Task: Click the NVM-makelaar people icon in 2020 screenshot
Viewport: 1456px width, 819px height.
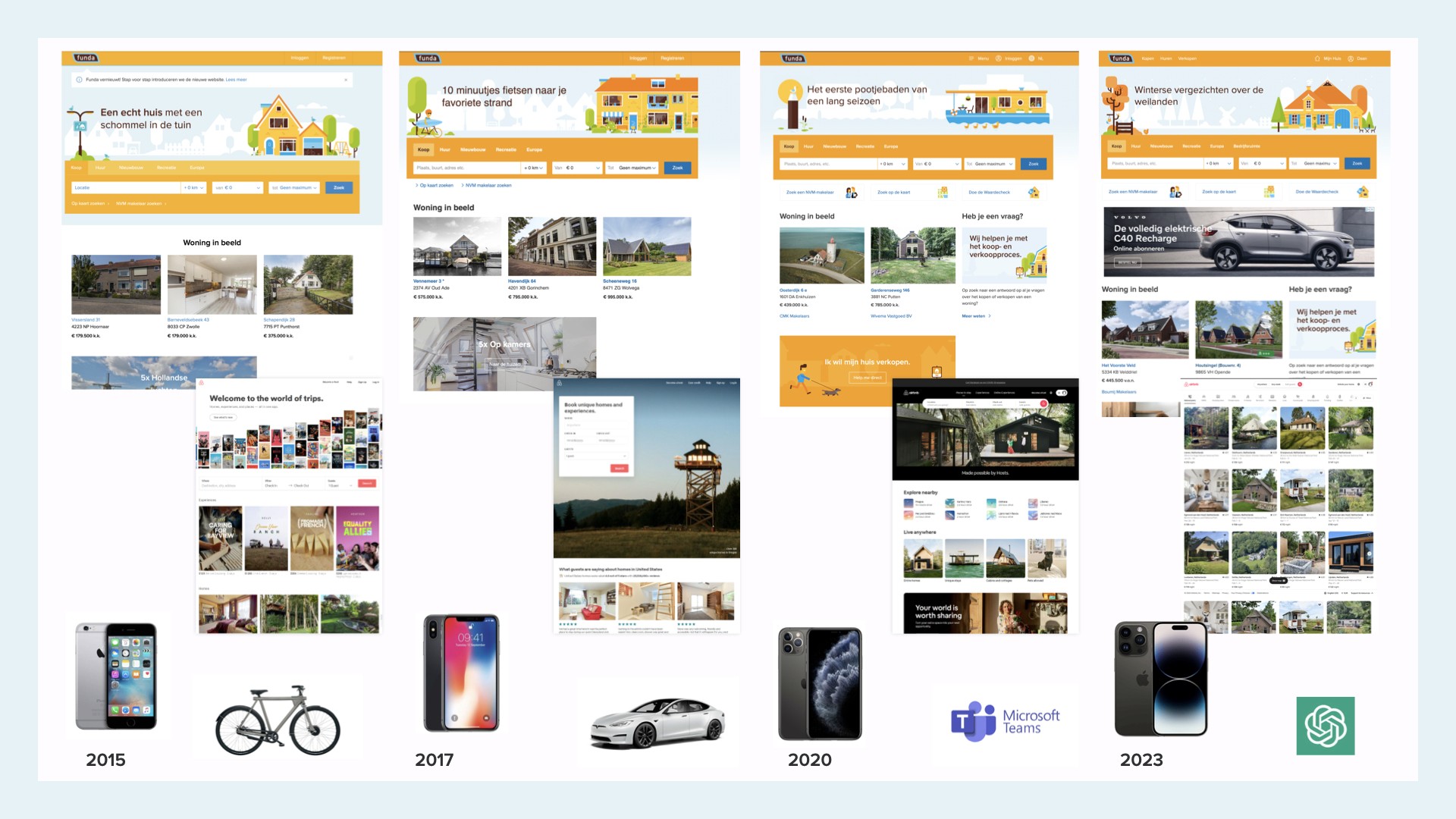Action: 852,193
